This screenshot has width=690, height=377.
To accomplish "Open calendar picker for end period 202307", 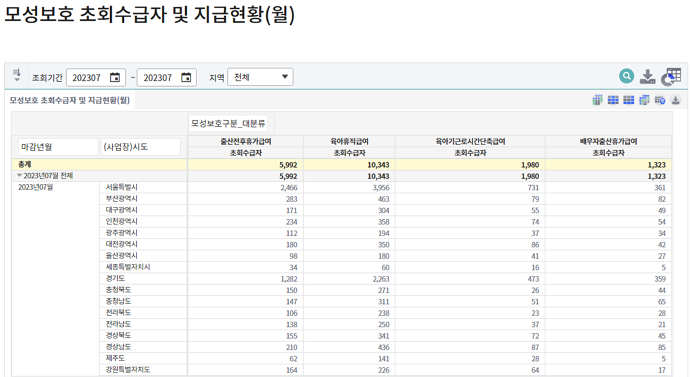I will [x=186, y=77].
